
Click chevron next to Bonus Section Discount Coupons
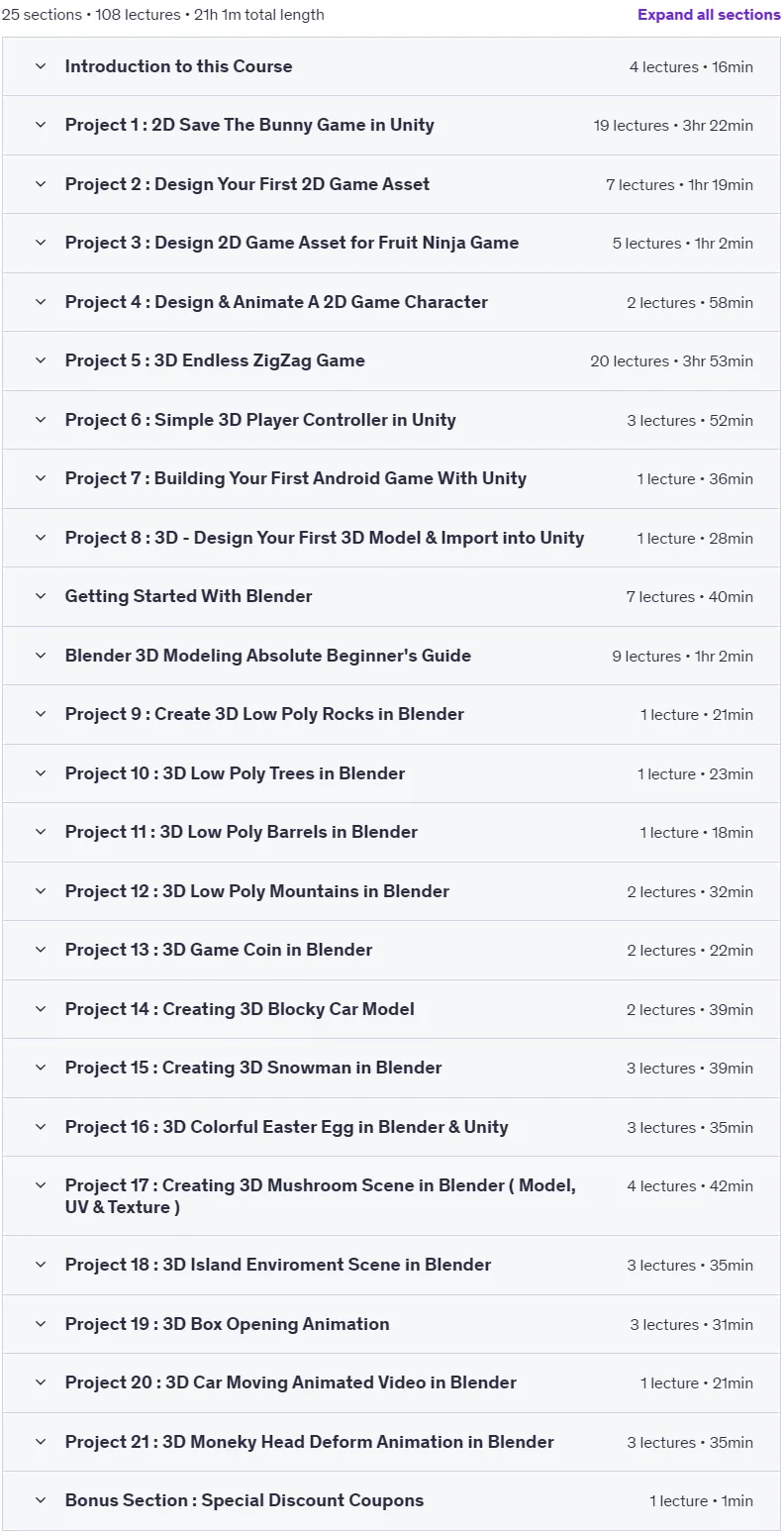point(41,1500)
